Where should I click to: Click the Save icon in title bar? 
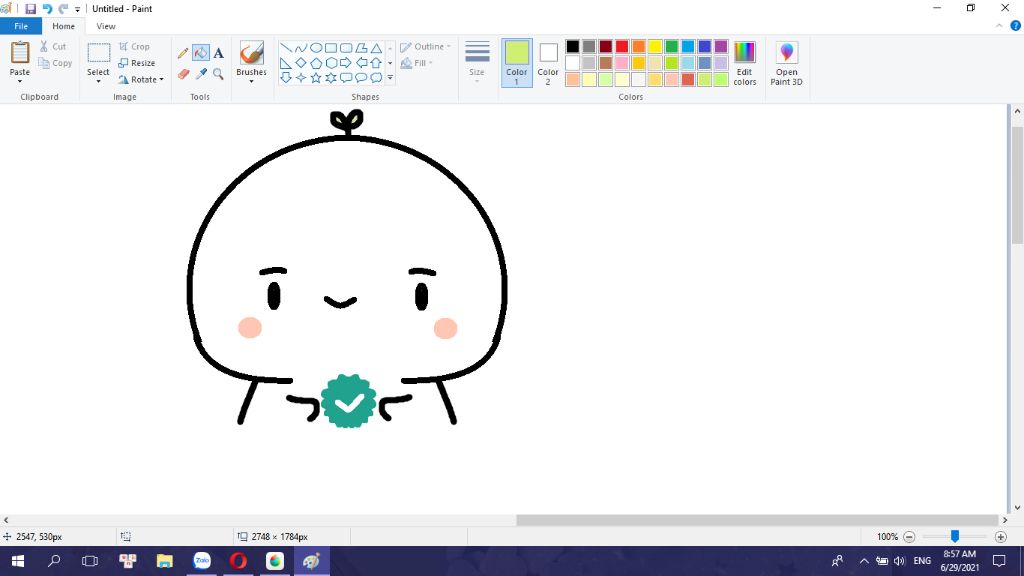coord(30,8)
